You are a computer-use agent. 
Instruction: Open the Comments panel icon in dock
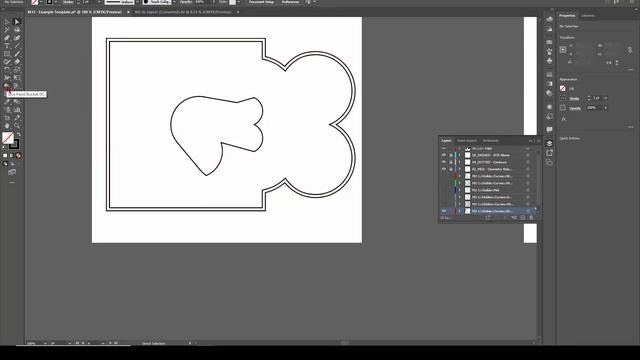(x=549, y=129)
